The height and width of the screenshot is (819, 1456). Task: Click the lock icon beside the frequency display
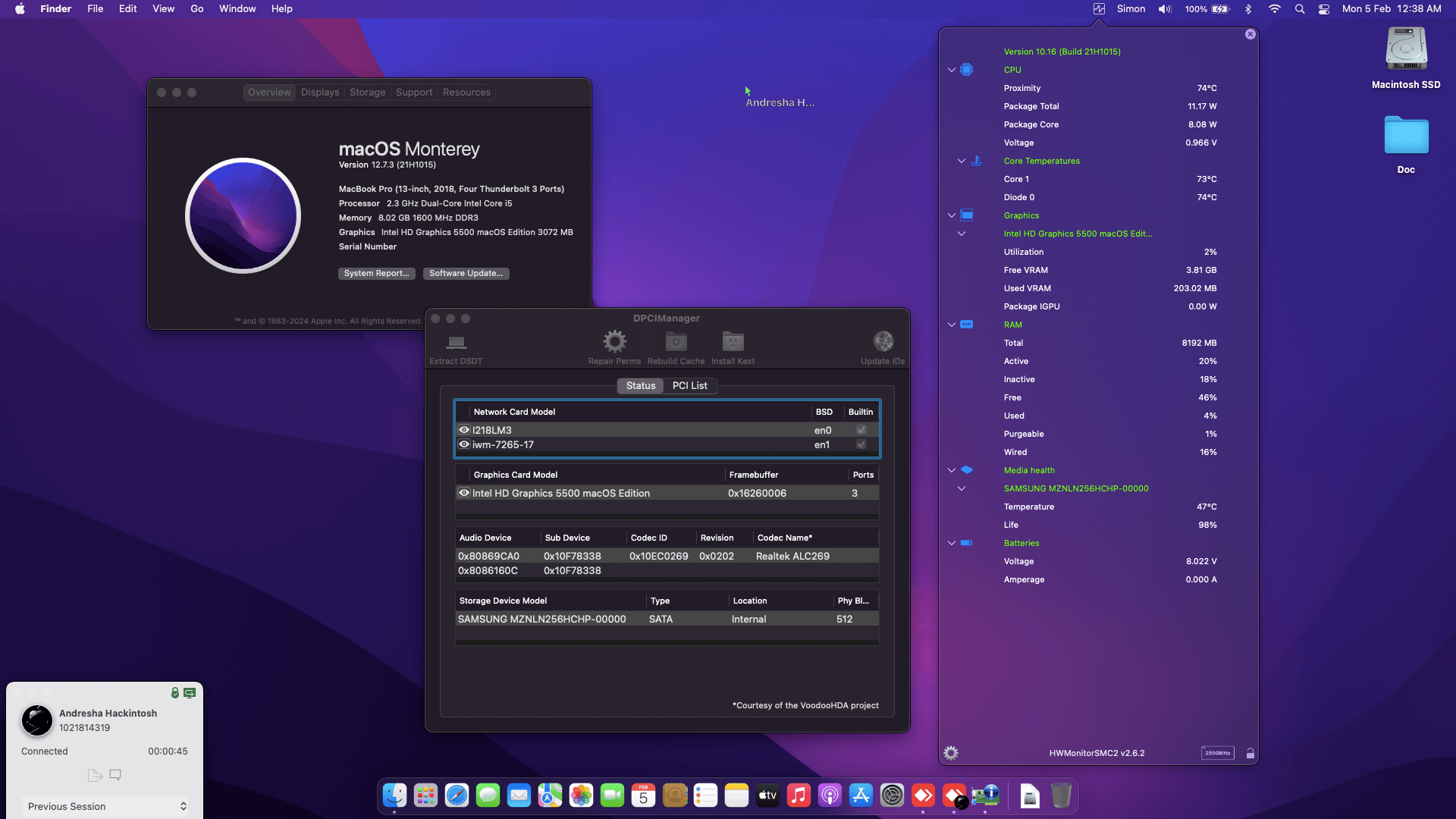point(1250,752)
